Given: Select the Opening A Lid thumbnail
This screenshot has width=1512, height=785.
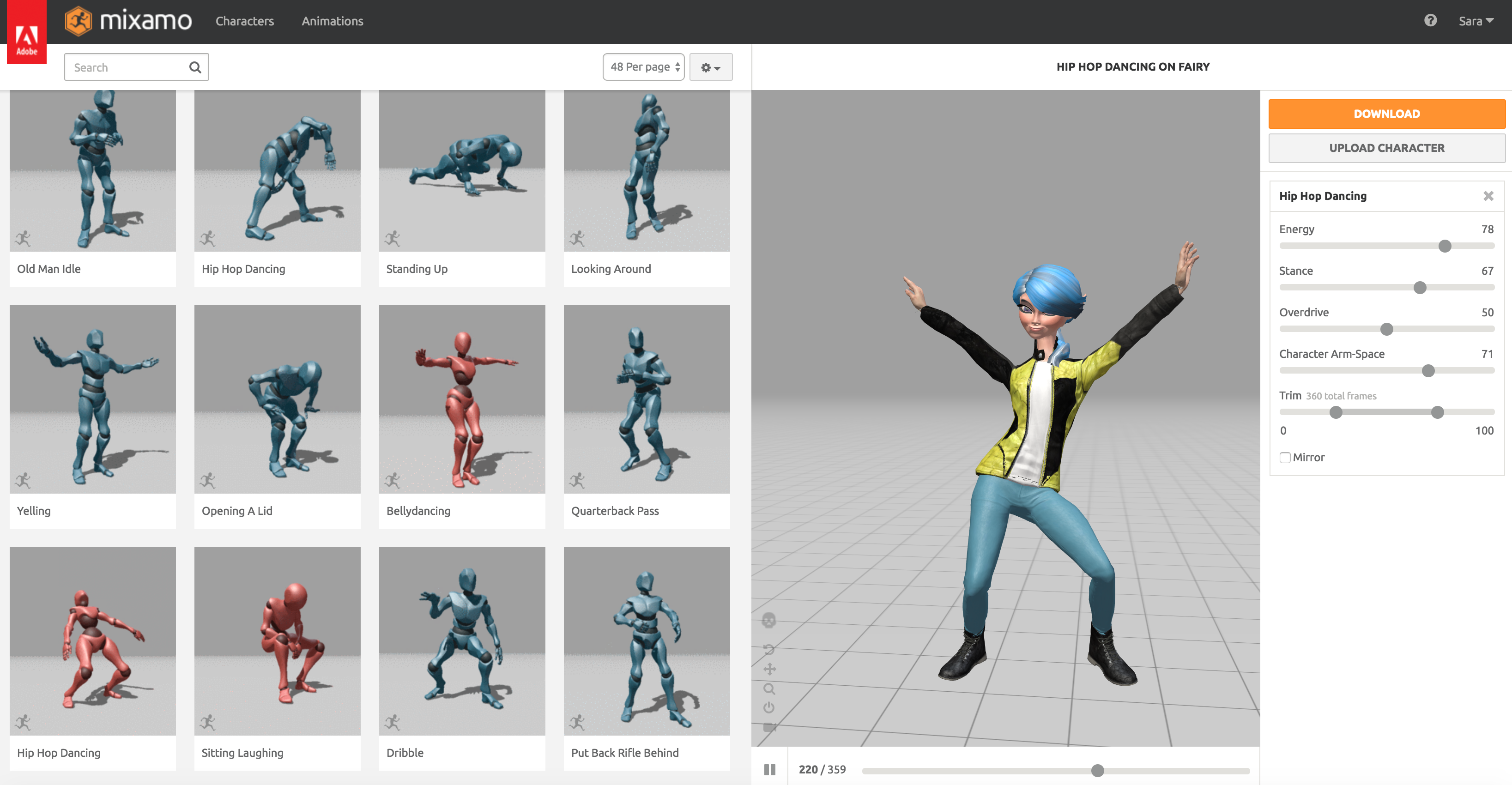Looking at the screenshot, I should click(277, 399).
